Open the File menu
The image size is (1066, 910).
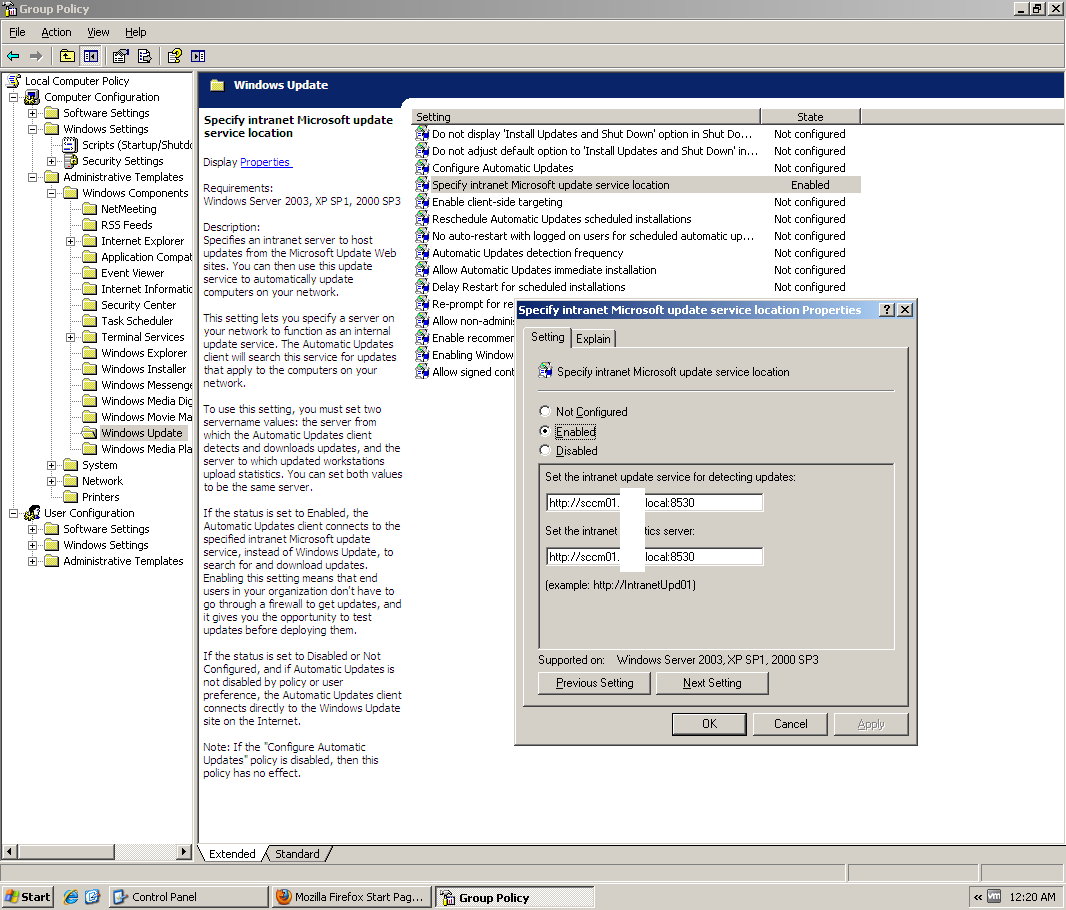(17, 32)
